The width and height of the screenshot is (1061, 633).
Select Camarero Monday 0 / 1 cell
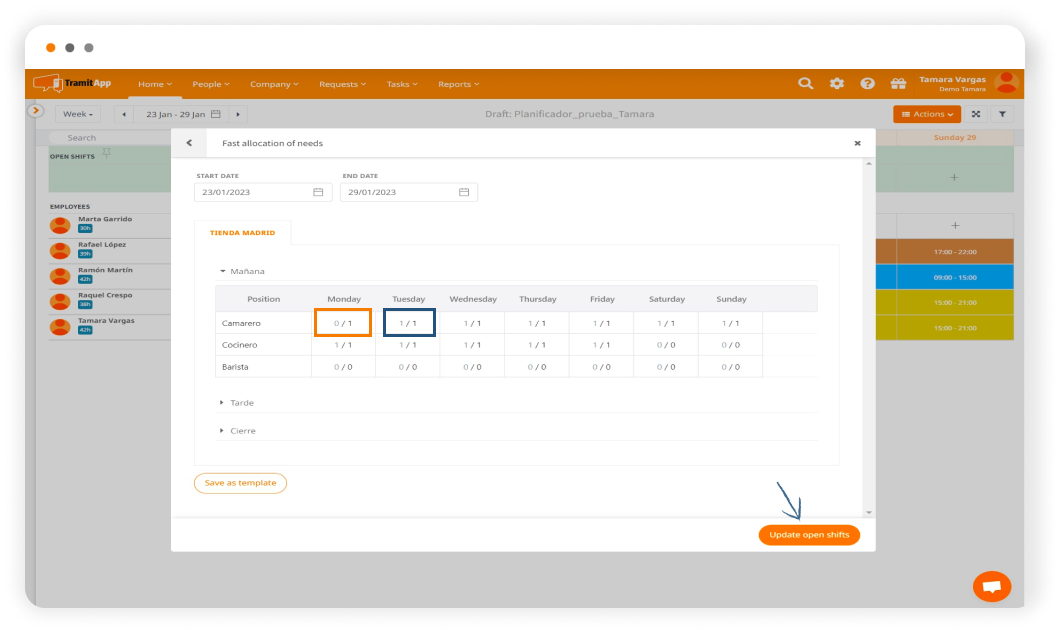pos(343,323)
